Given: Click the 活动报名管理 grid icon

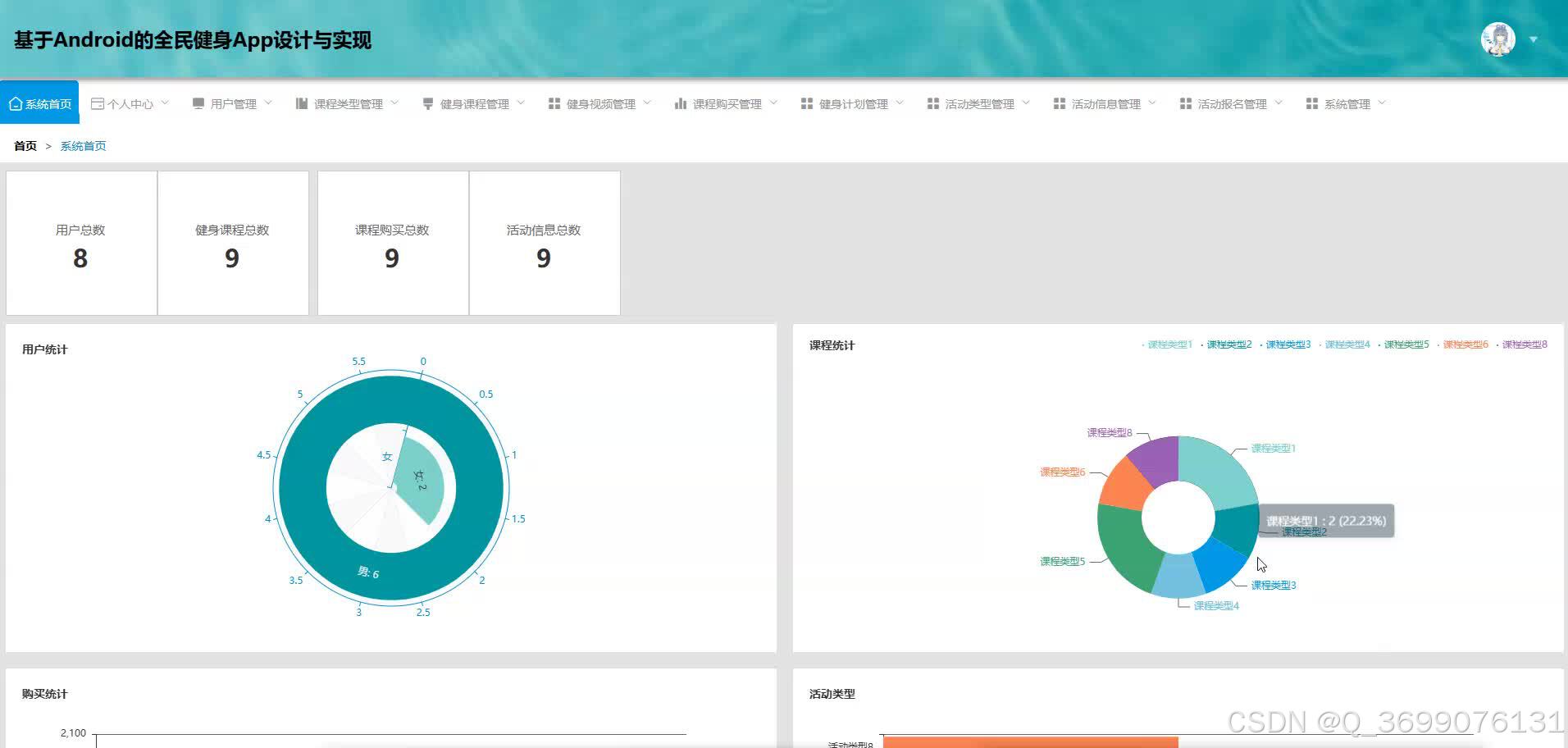Looking at the screenshot, I should [x=1186, y=103].
